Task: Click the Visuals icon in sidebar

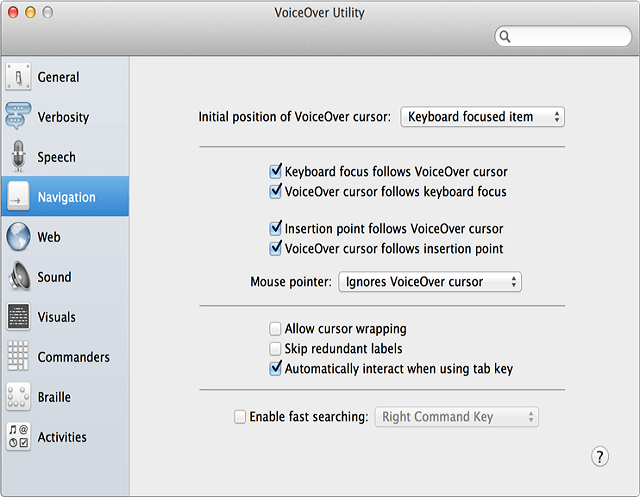Action: [x=19, y=317]
